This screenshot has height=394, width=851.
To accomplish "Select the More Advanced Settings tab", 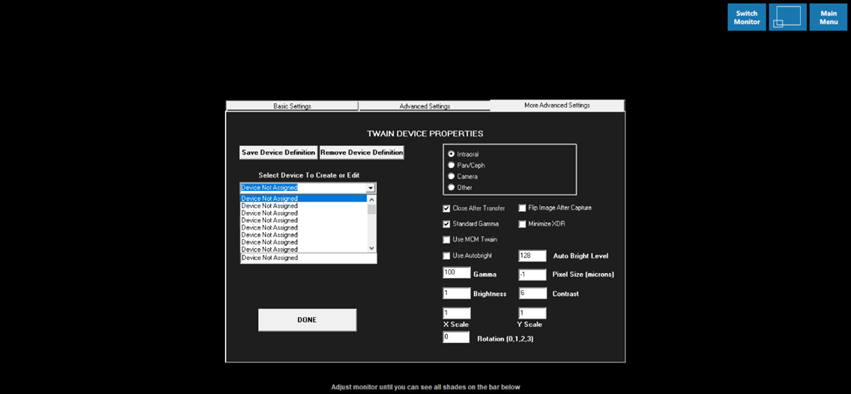I will [557, 105].
